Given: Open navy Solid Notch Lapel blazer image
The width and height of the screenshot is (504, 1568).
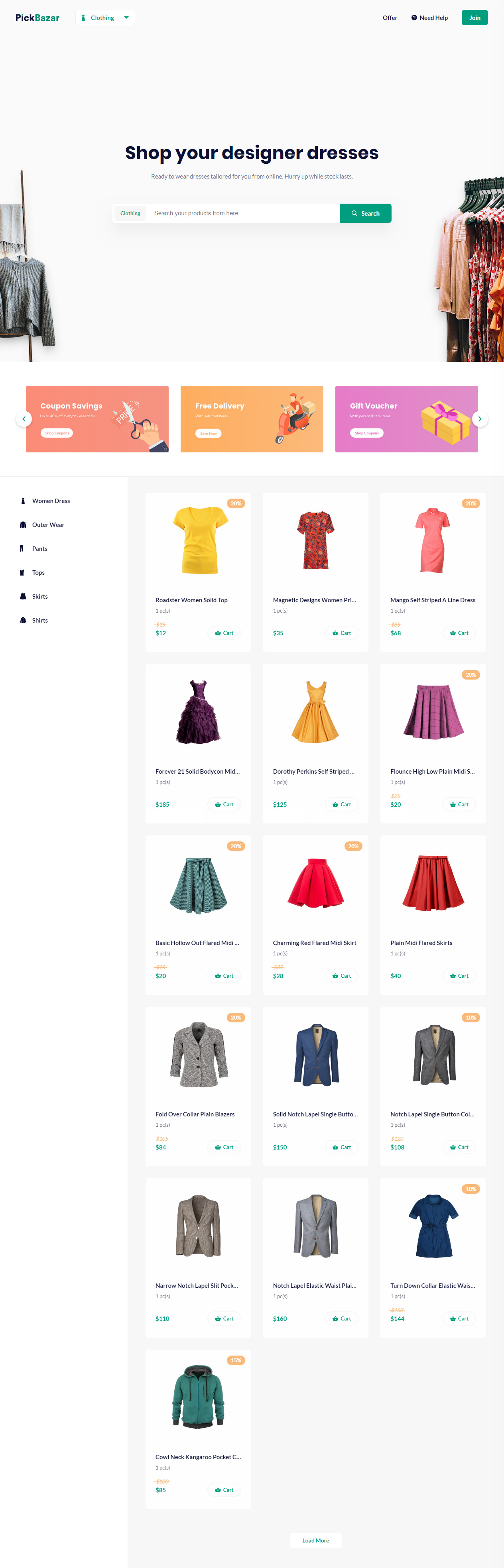Looking at the screenshot, I should click(316, 1054).
